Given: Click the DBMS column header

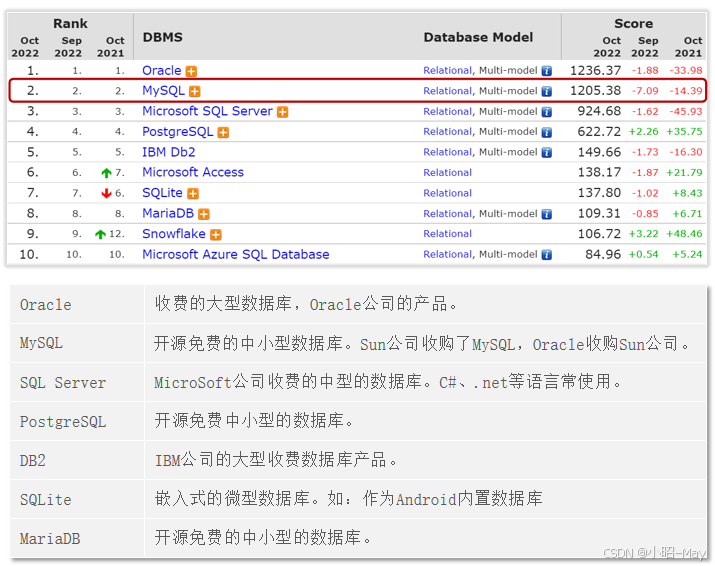Looking at the screenshot, I should click(x=162, y=37).
